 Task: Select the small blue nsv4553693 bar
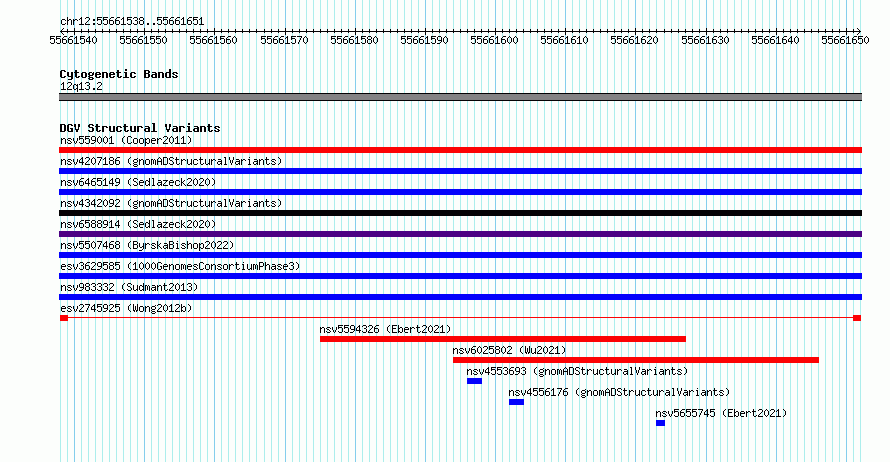(475, 381)
